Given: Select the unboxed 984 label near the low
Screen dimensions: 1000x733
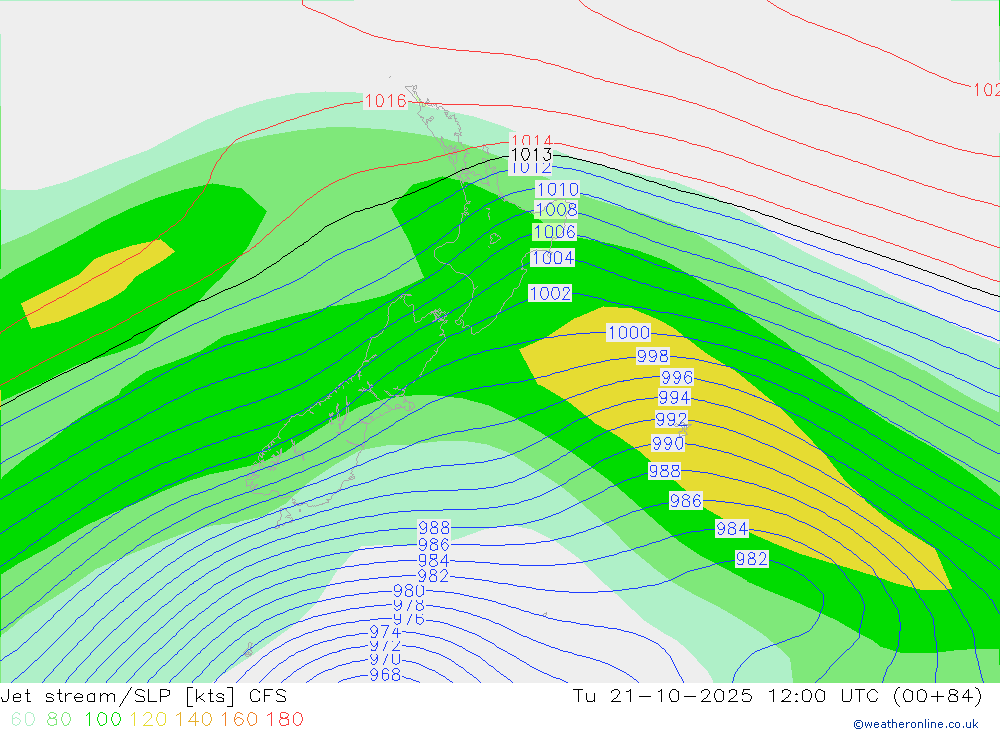Looking at the screenshot, I should point(434,560).
